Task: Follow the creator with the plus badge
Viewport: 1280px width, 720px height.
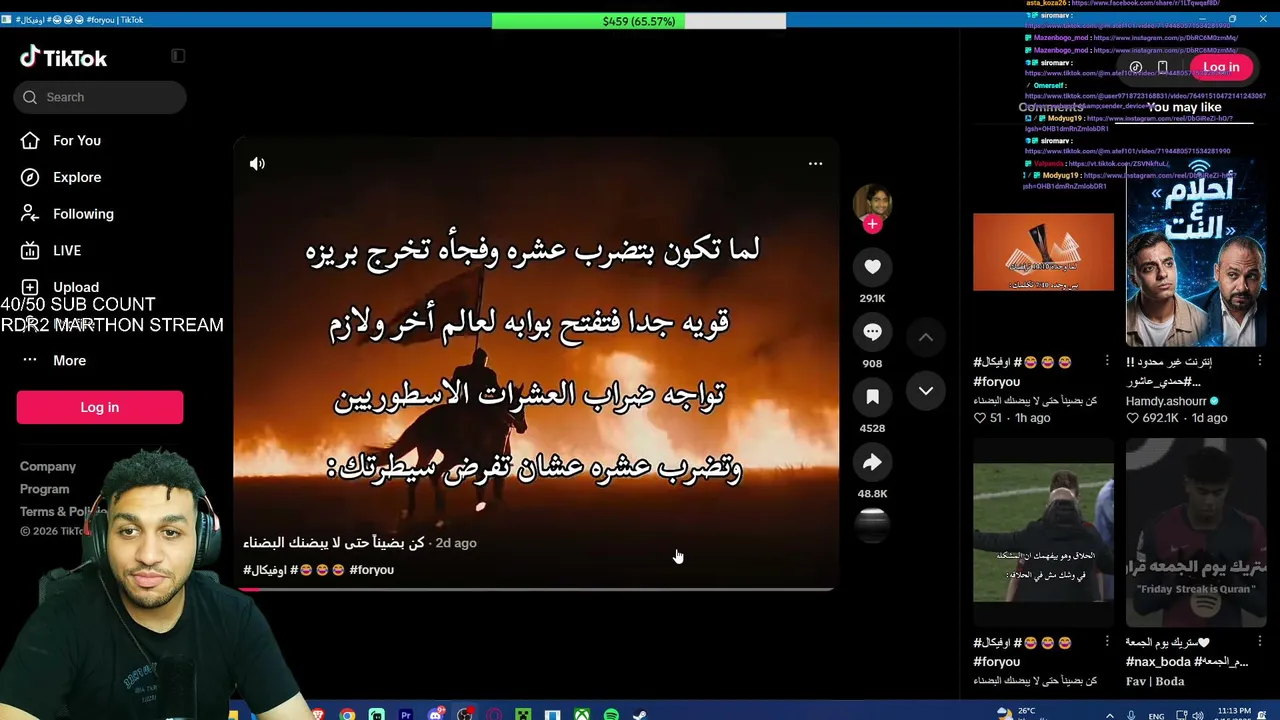Action: point(872,224)
